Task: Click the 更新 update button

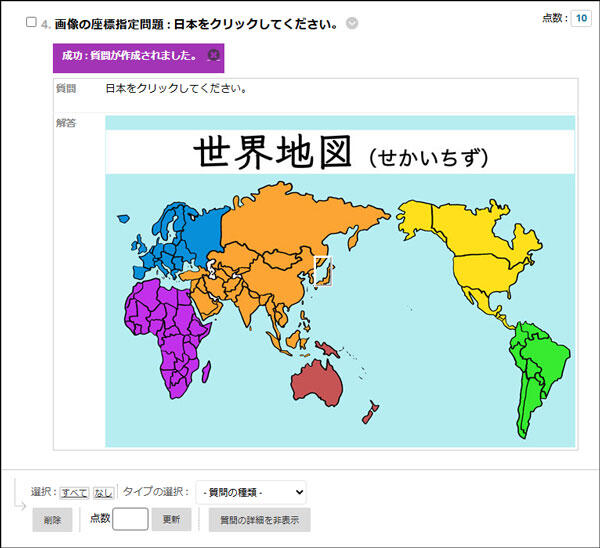Action: coord(171,519)
